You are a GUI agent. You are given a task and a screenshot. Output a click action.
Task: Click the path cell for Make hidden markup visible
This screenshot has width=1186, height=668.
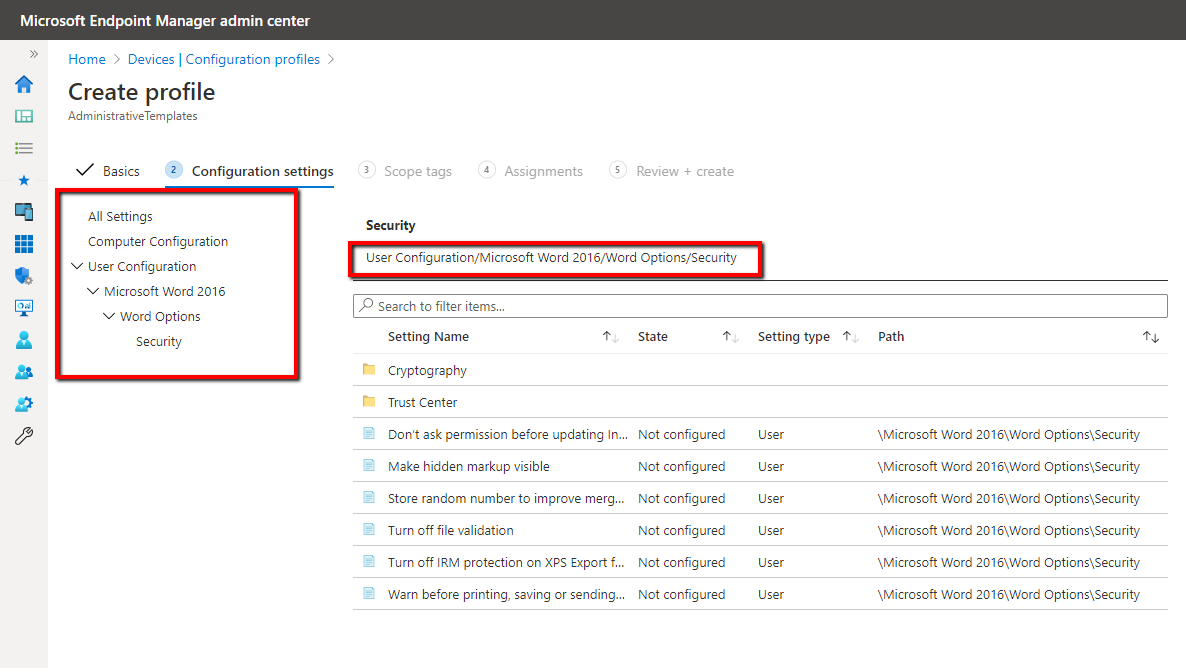[1008, 467]
